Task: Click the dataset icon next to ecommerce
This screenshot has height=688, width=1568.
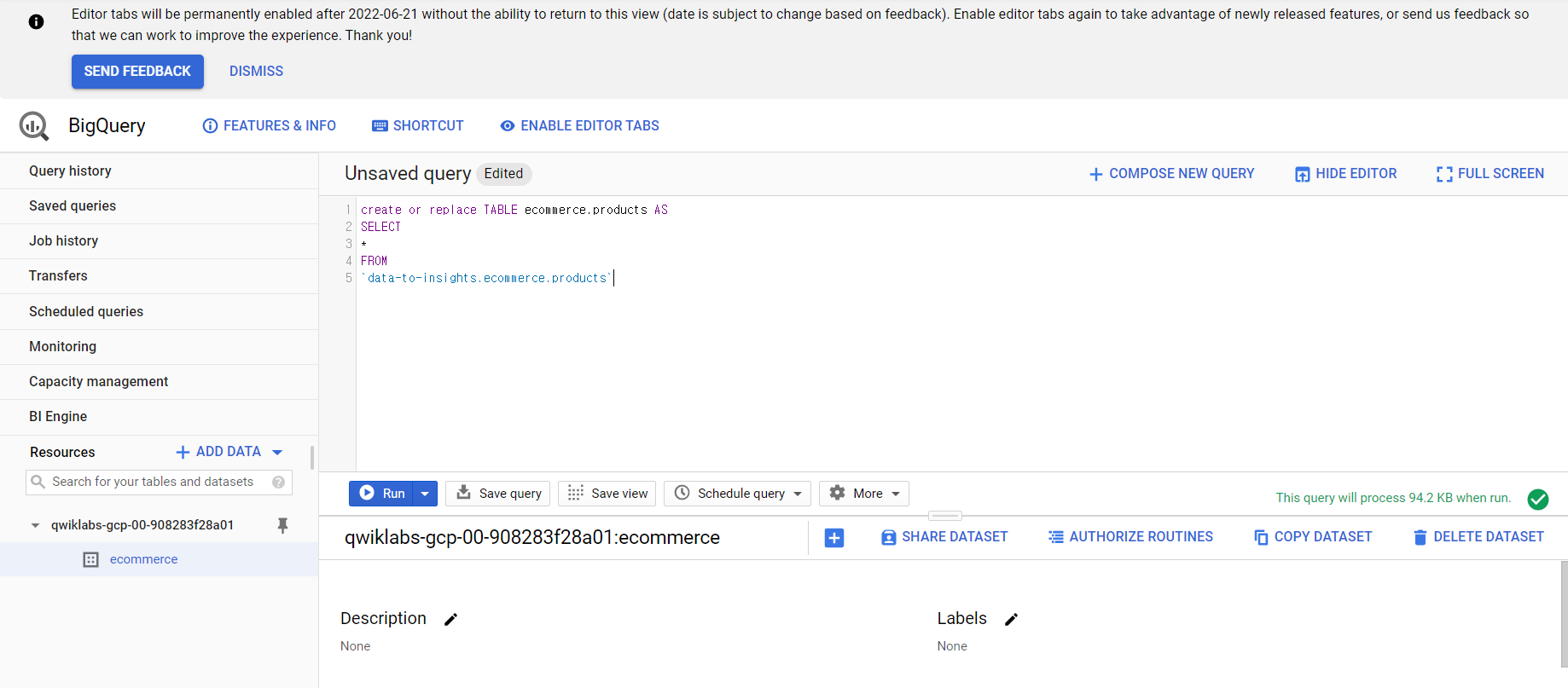Action: pyautogui.click(x=90, y=559)
